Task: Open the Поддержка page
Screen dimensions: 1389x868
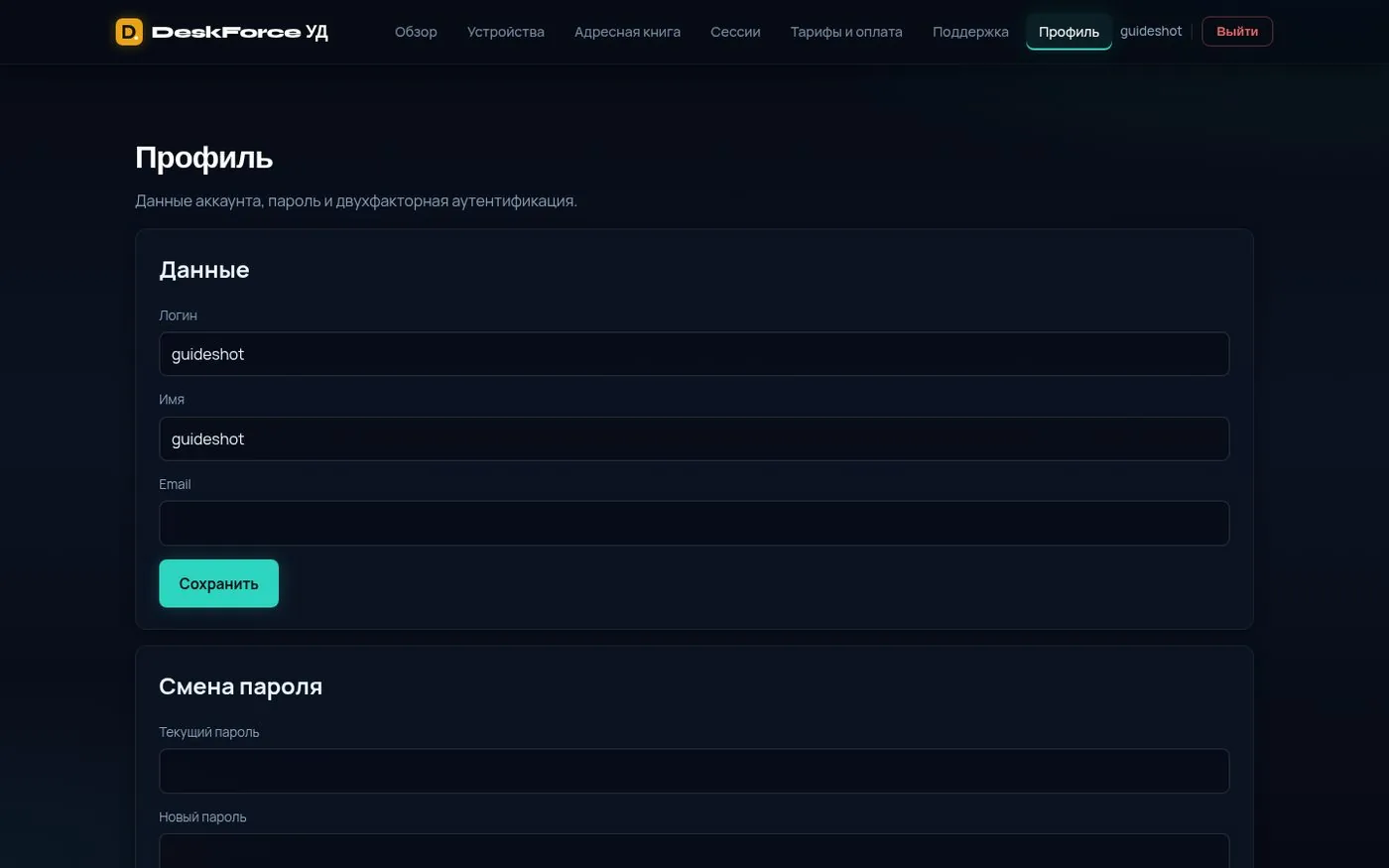Action: [970, 32]
